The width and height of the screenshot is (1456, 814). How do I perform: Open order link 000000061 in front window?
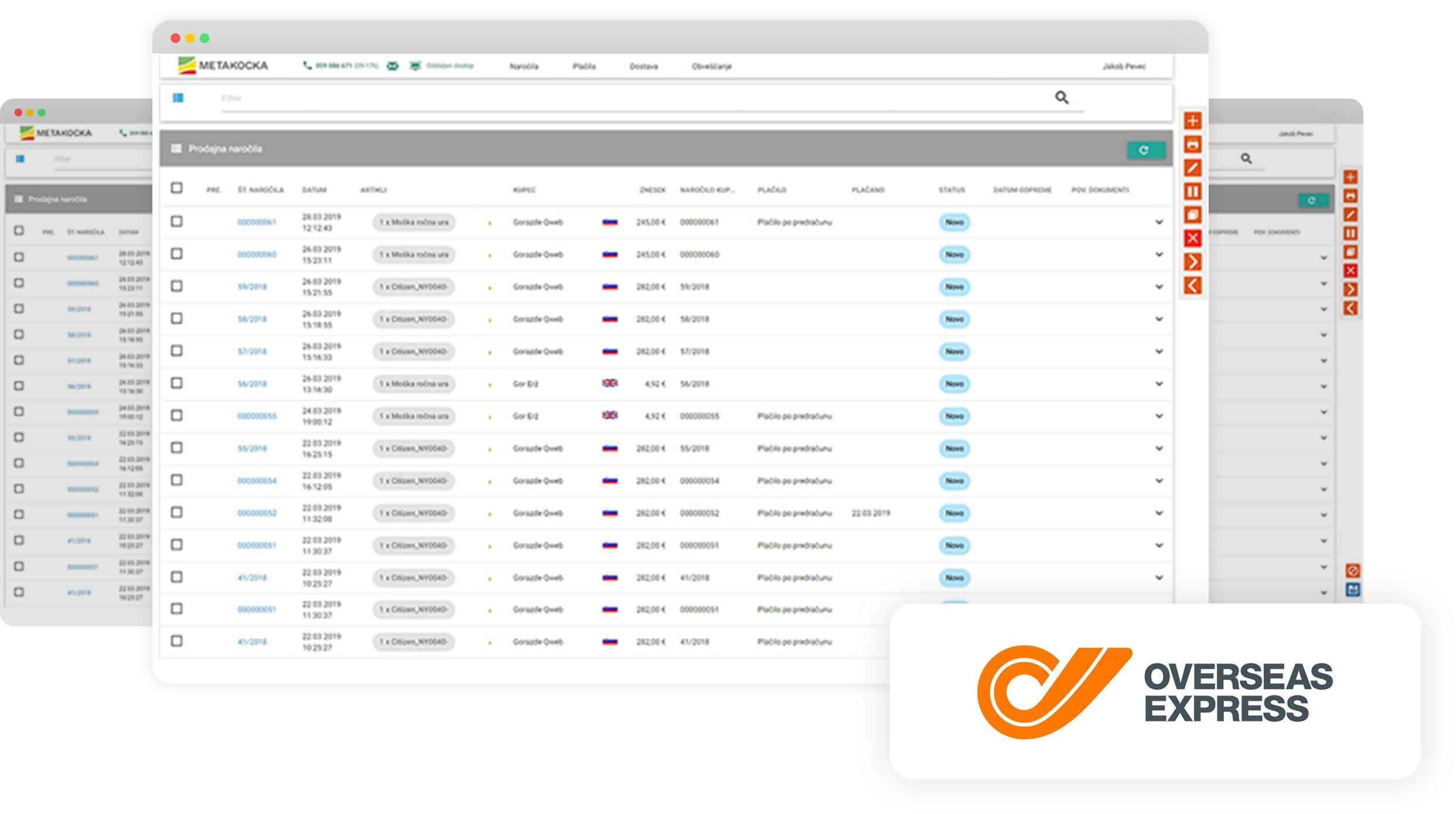click(256, 222)
